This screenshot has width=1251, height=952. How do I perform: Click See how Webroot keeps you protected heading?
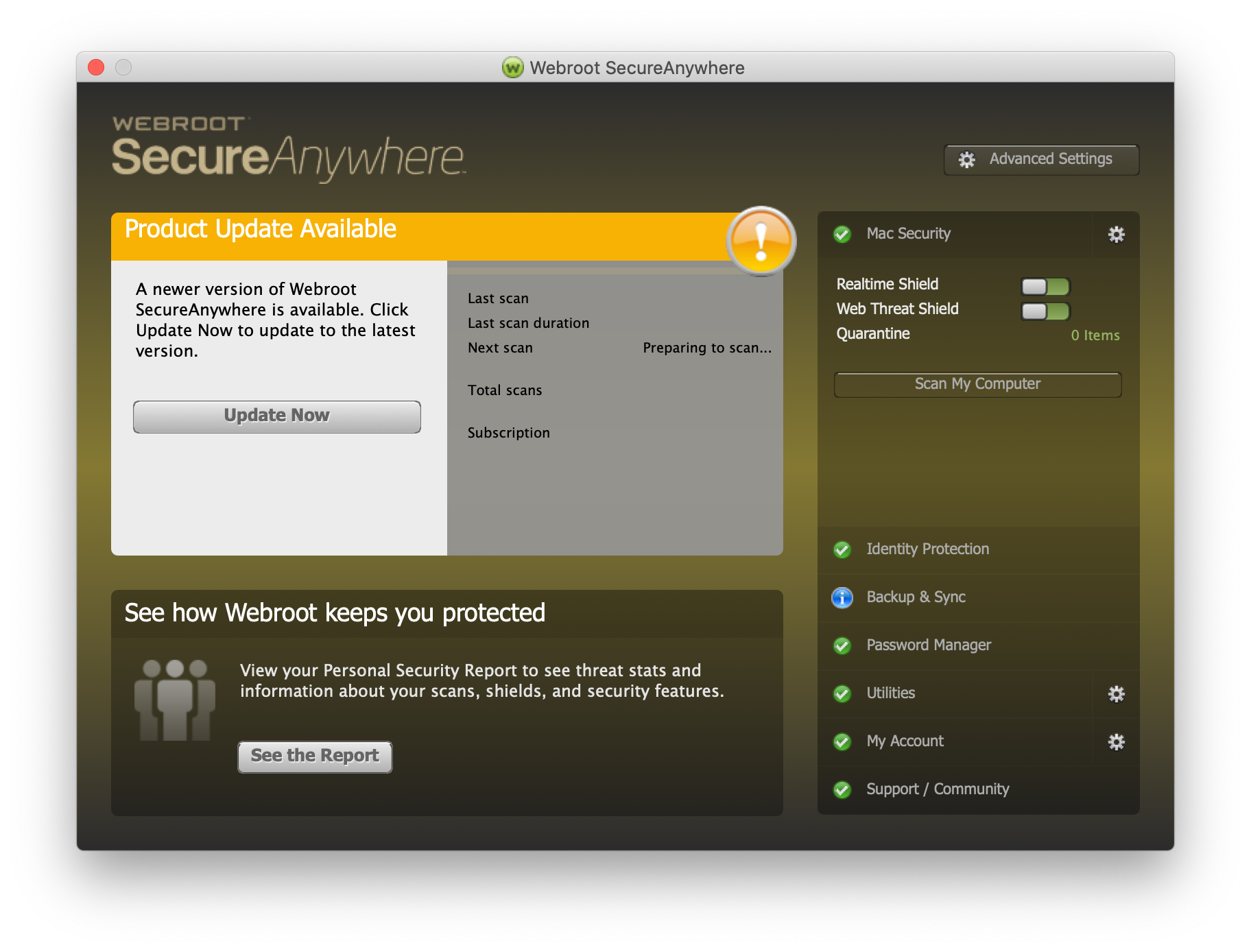click(335, 612)
